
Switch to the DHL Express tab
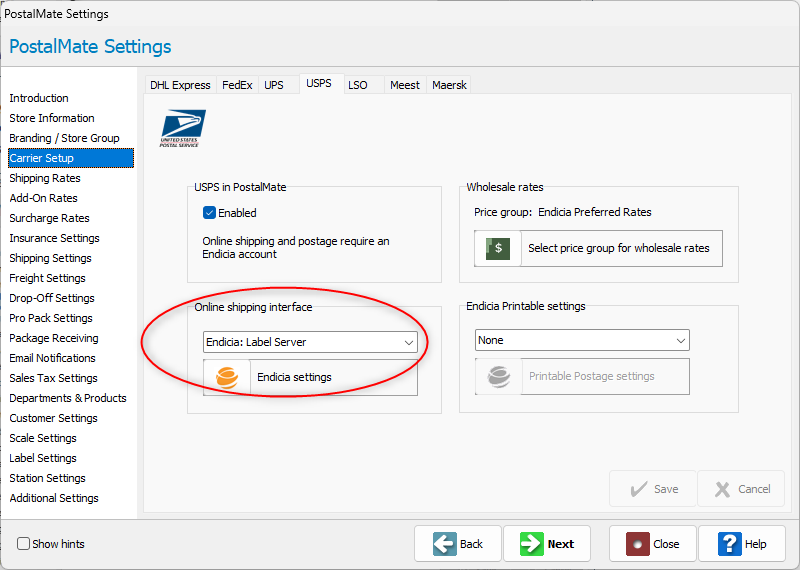(180, 85)
